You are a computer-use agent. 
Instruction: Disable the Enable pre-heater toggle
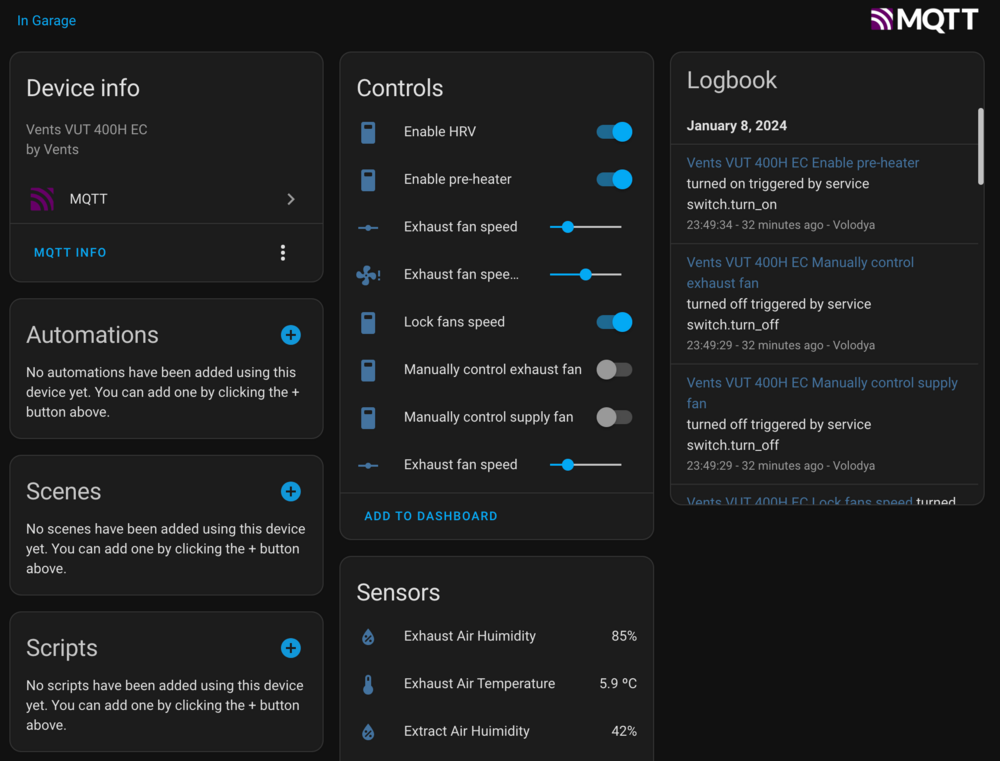tap(614, 179)
